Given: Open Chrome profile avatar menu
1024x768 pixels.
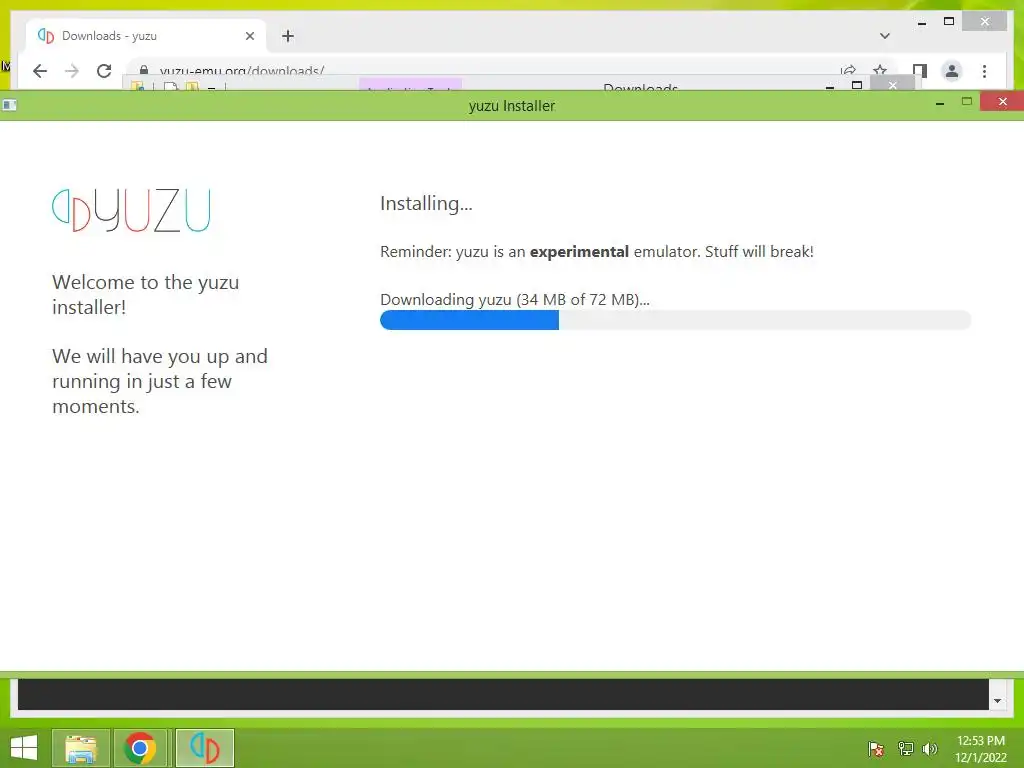Looking at the screenshot, I should tap(952, 71).
